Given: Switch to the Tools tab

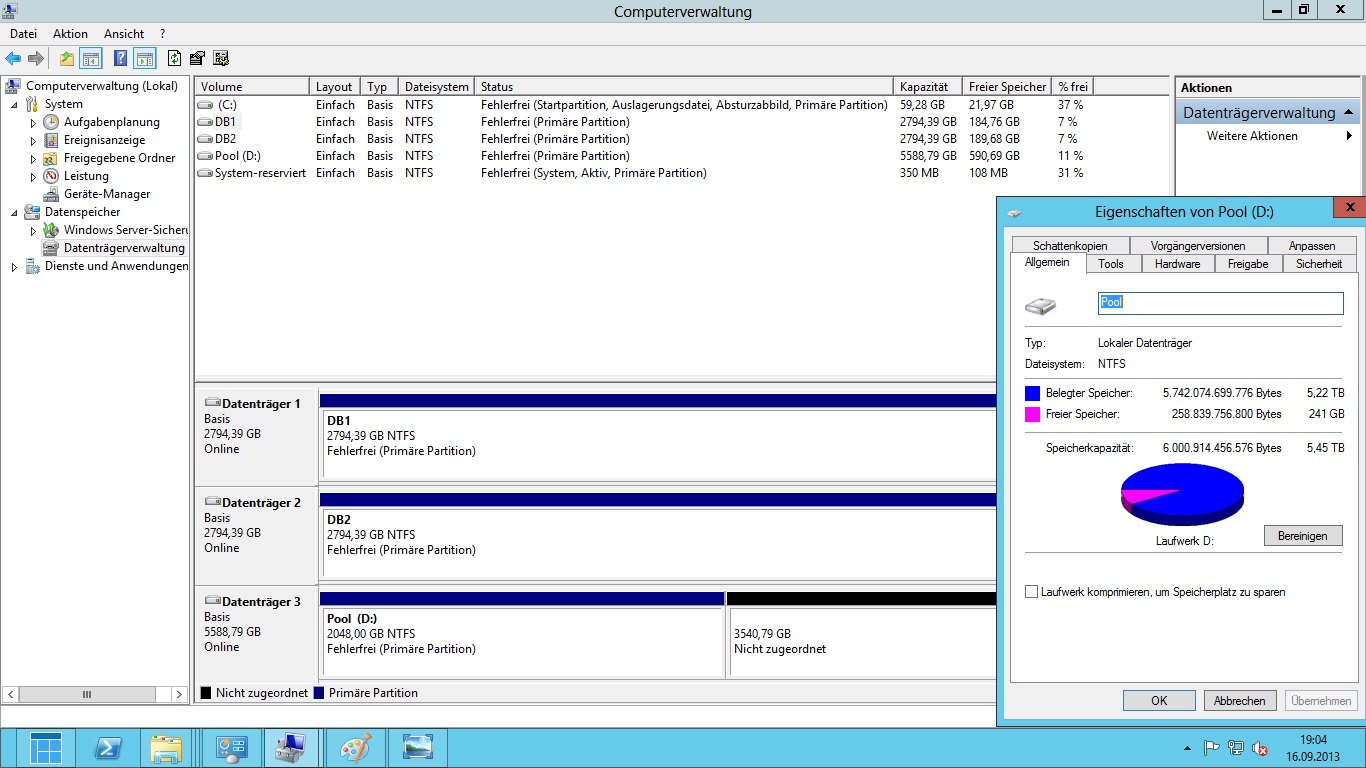Looking at the screenshot, I should tap(1111, 264).
